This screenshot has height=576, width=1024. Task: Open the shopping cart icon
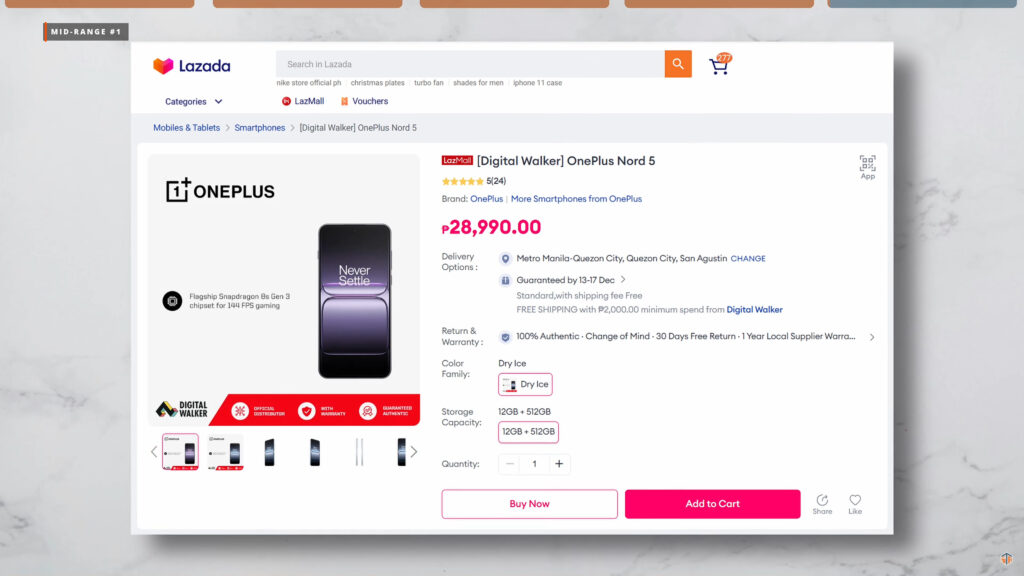click(x=719, y=65)
